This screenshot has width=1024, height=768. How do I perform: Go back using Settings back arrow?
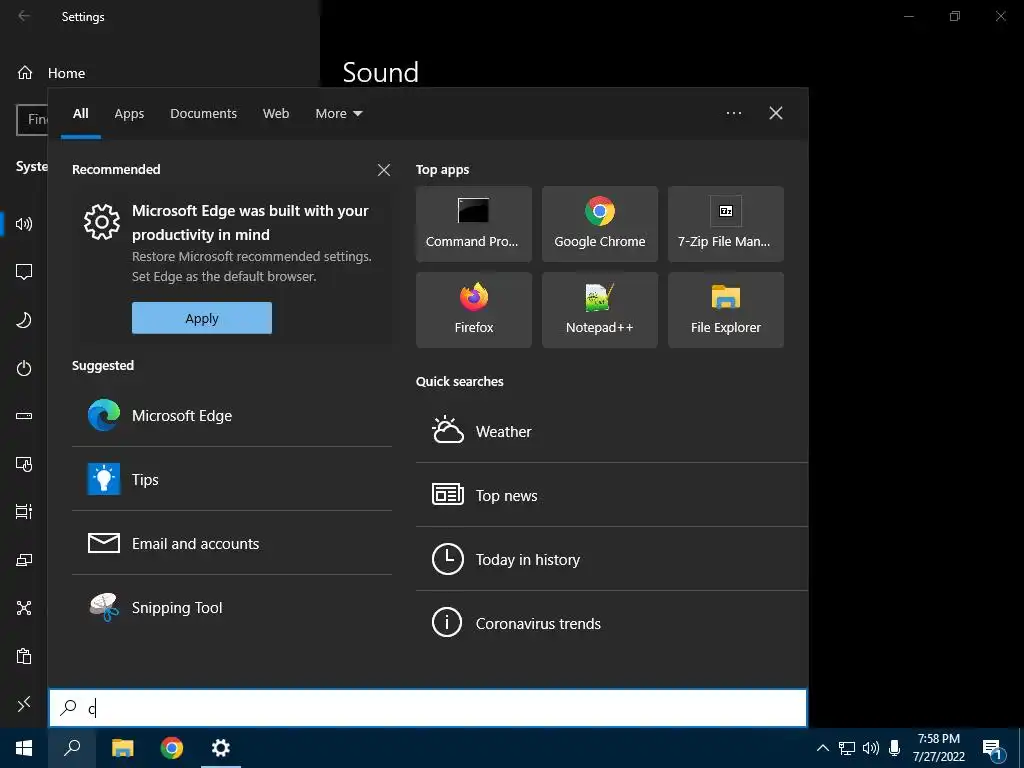click(x=24, y=16)
